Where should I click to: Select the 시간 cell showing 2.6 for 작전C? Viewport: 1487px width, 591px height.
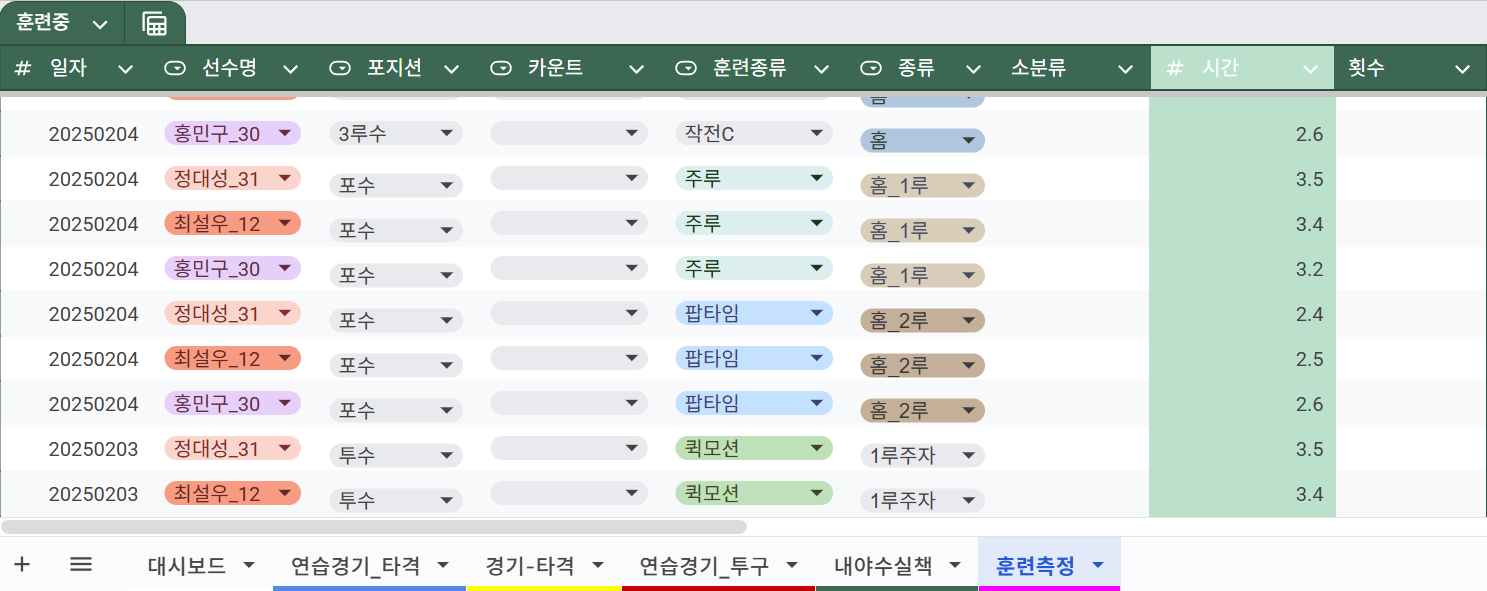(x=1242, y=134)
